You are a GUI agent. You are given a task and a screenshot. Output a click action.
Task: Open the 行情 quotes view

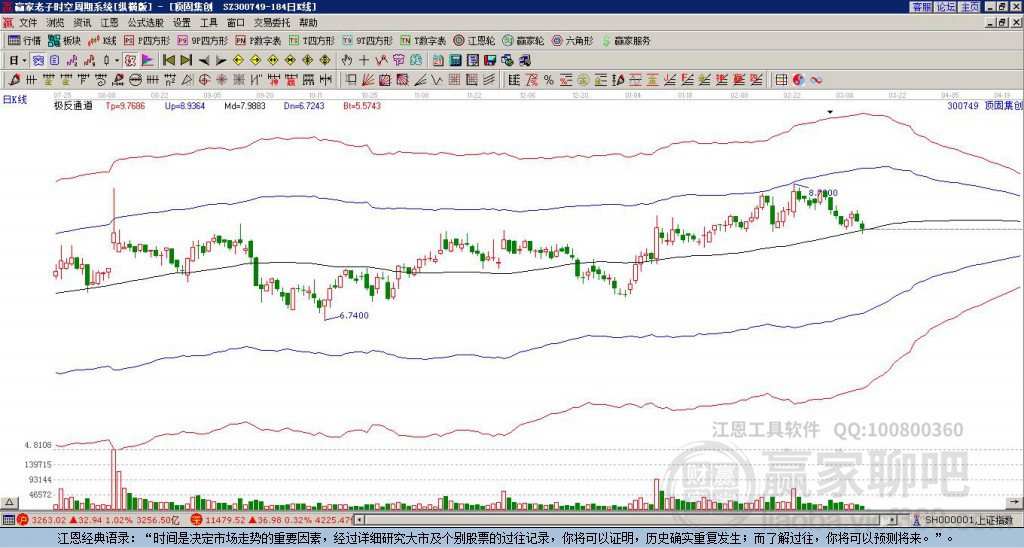click(x=24, y=40)
